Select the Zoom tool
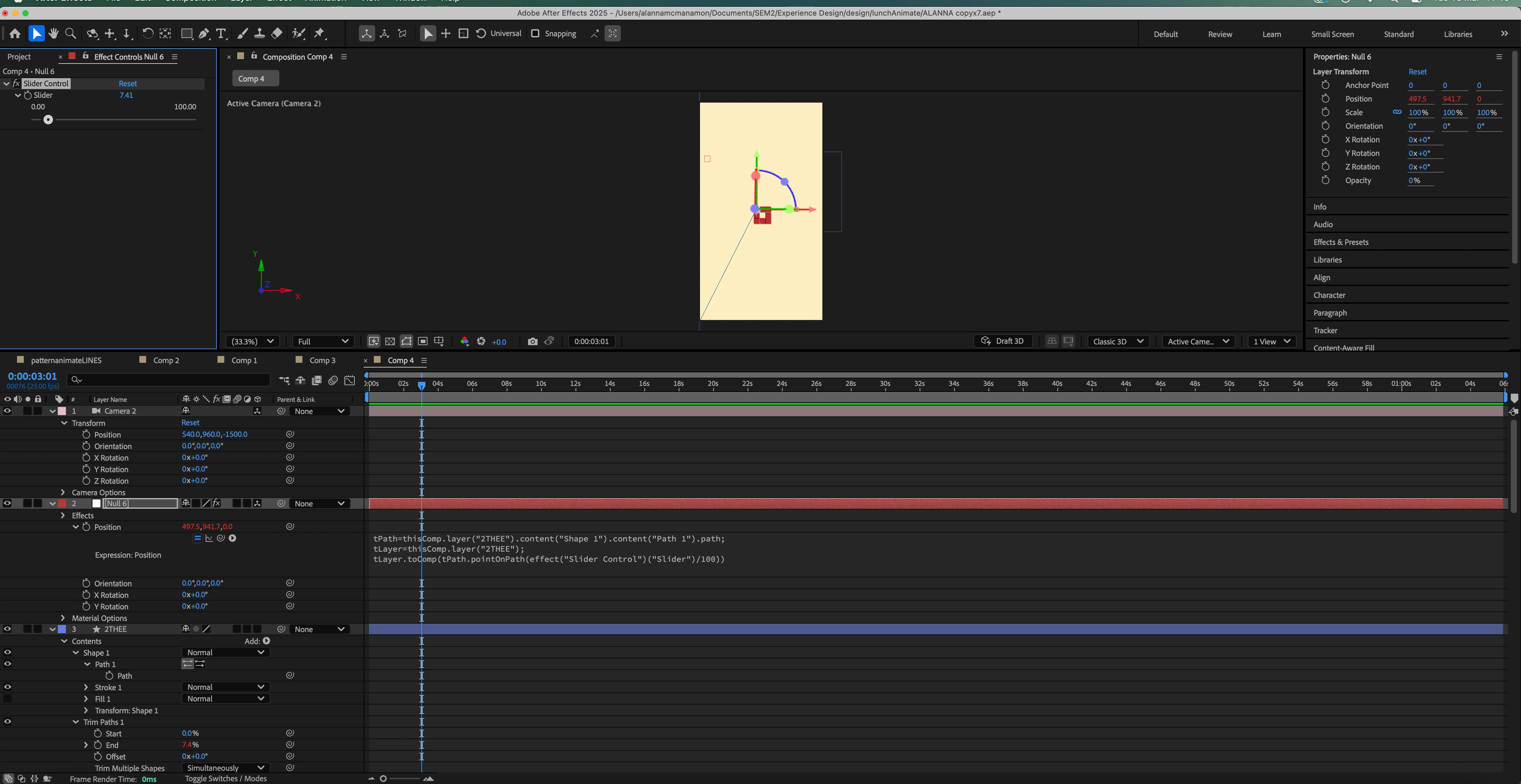This screenshot has height=784, width=1521. [70, 34]
